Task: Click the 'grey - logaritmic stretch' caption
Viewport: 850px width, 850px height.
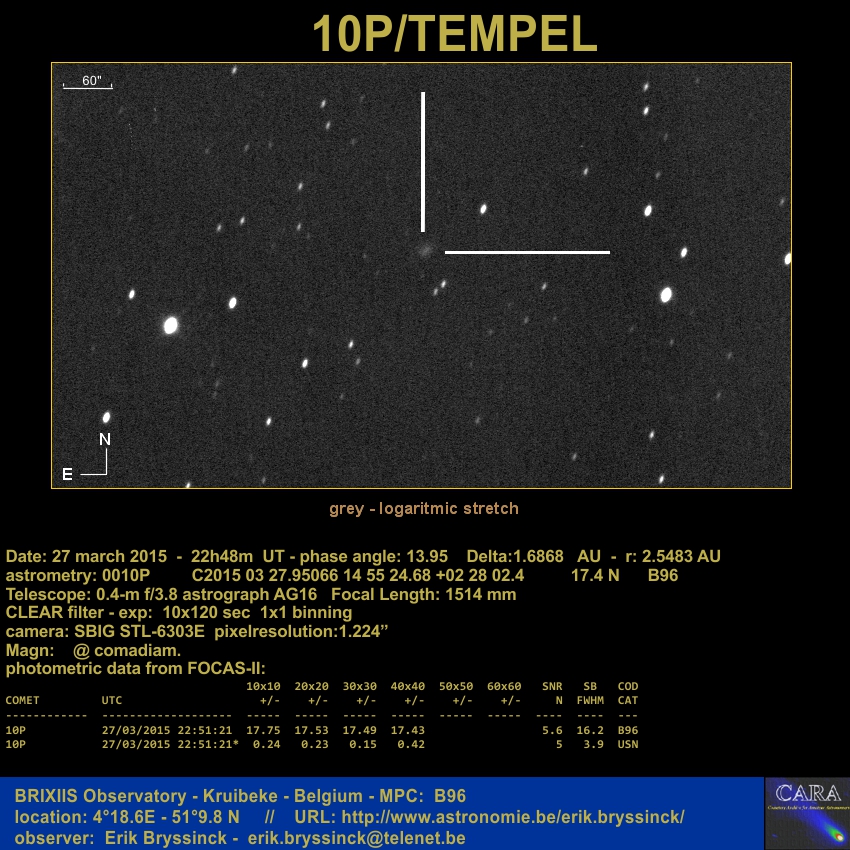Action: pyautogui.click(x=424, y=508)
